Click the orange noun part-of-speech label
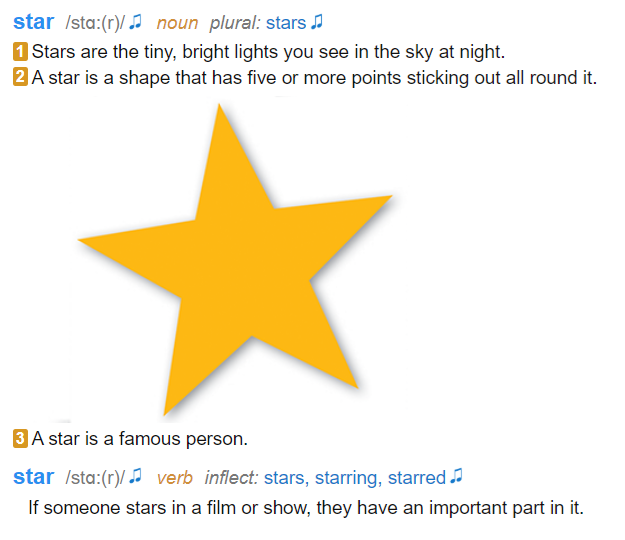 (177, 23)
